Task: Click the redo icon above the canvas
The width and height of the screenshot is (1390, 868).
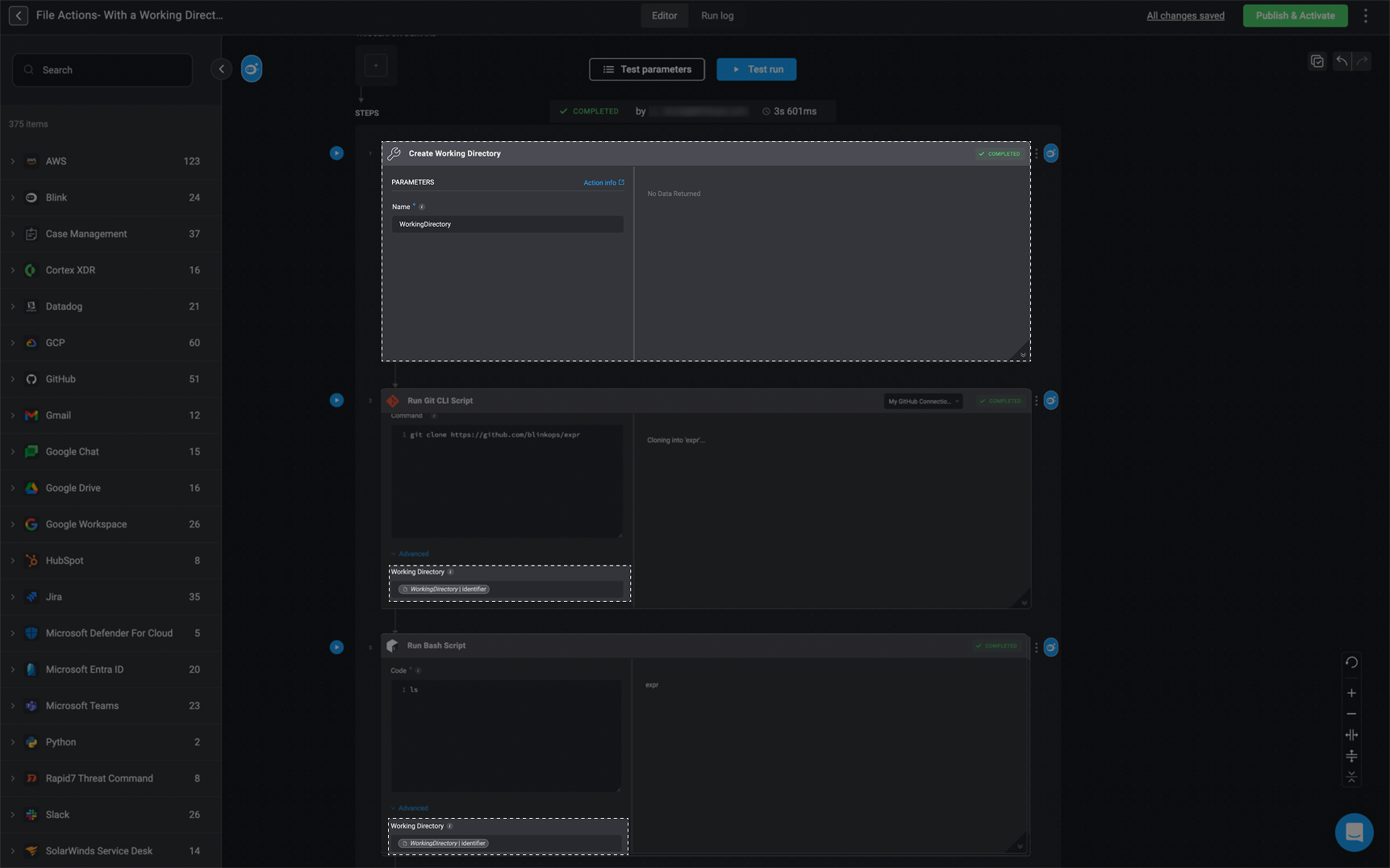Action: [x=1362, y=61]
